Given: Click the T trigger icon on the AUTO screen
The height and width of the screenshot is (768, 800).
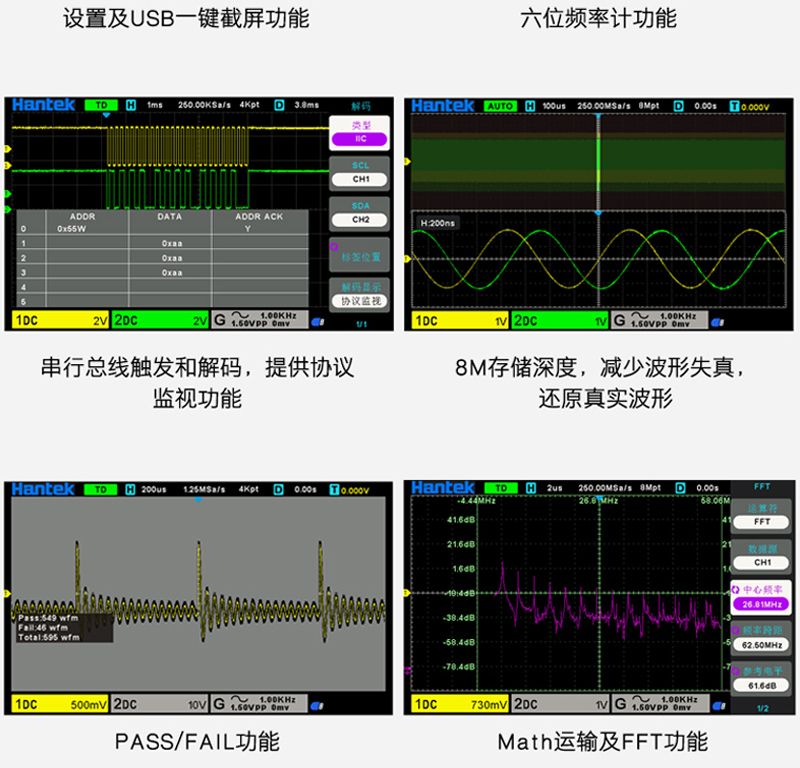Looking at the screenshot, I should (x=734, y=106).
